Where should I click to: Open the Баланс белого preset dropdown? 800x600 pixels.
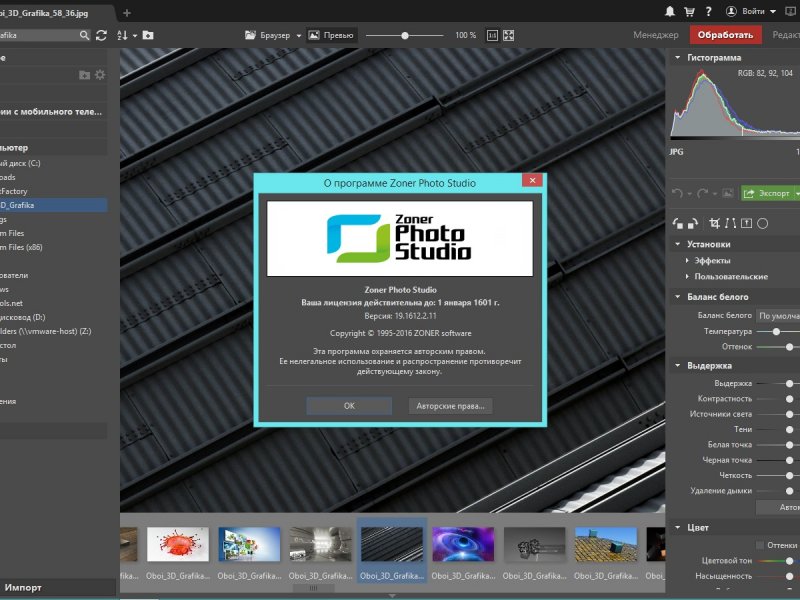click(x=778, y=316)
